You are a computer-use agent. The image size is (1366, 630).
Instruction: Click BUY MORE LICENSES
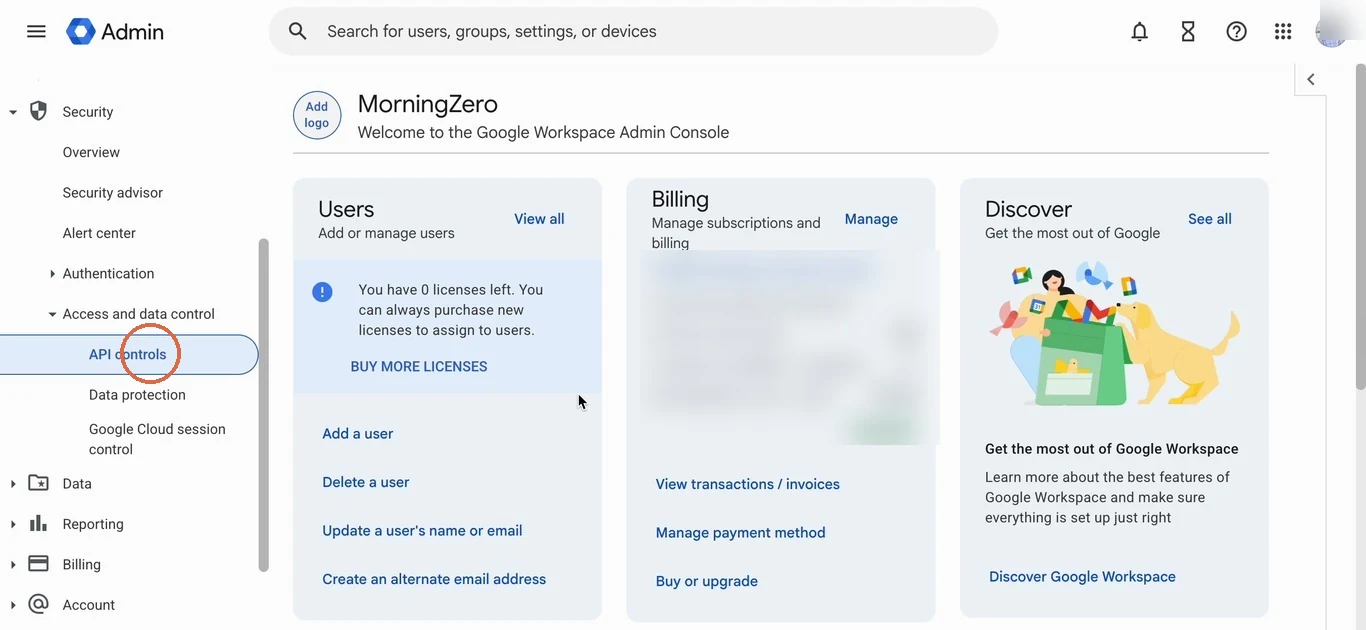419,366
